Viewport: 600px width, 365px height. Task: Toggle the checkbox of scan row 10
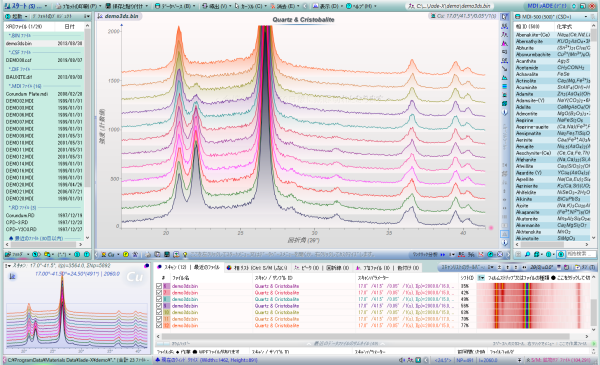click(x=159, y=312)
